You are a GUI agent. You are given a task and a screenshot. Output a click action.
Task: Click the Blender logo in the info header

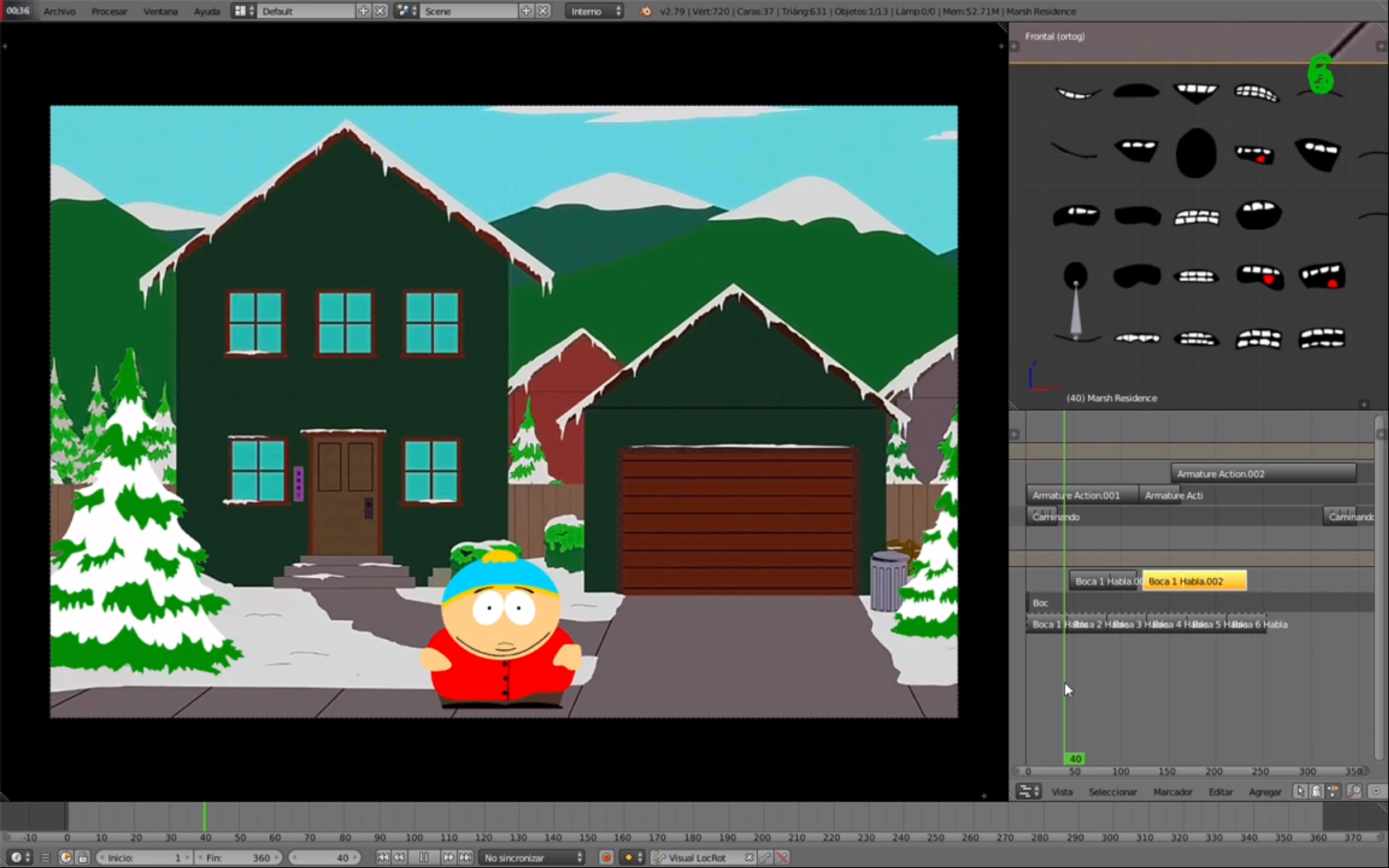point(646,12)
